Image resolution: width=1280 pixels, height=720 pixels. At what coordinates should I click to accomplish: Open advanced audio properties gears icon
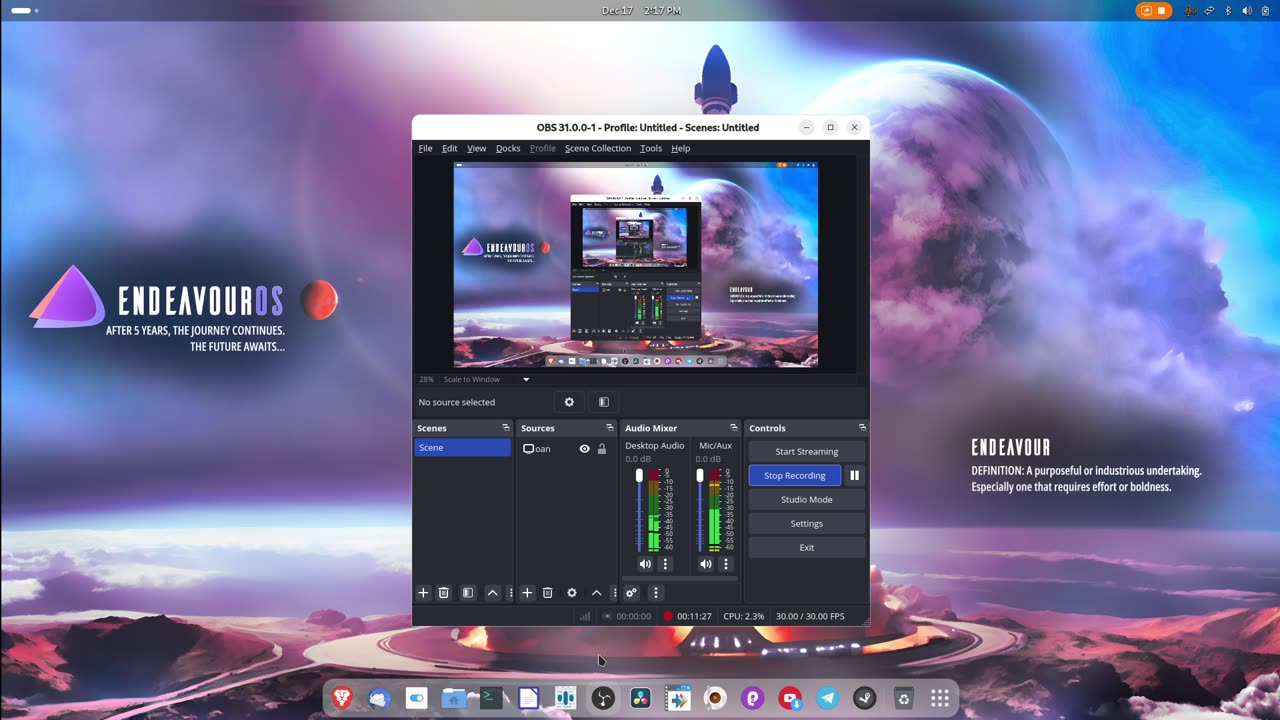pos(631,593)
